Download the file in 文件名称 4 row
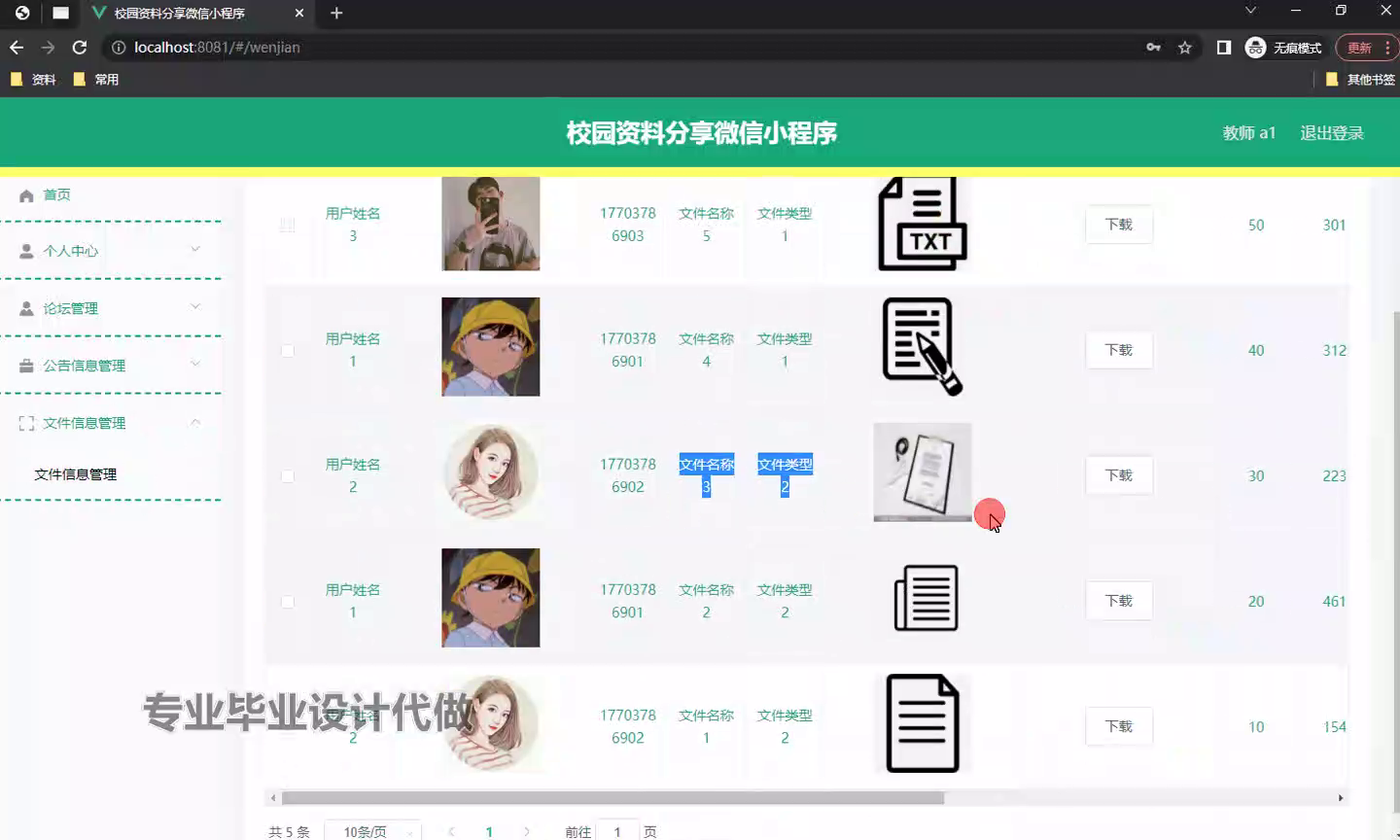 tap(1119, 350)
